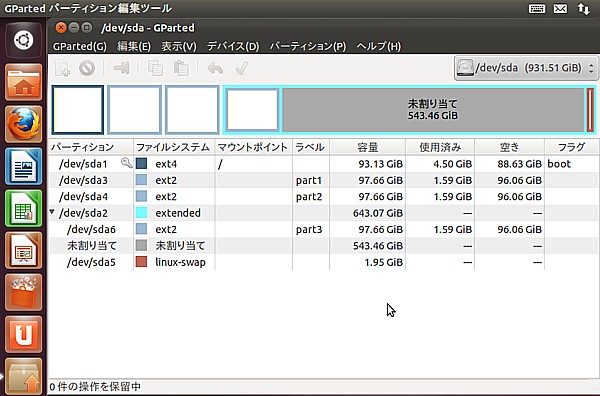Open the Ubuntu Dash home launcher
Image resolution: width=600 pixels, height=396 pixels.
tap(23, 40)
